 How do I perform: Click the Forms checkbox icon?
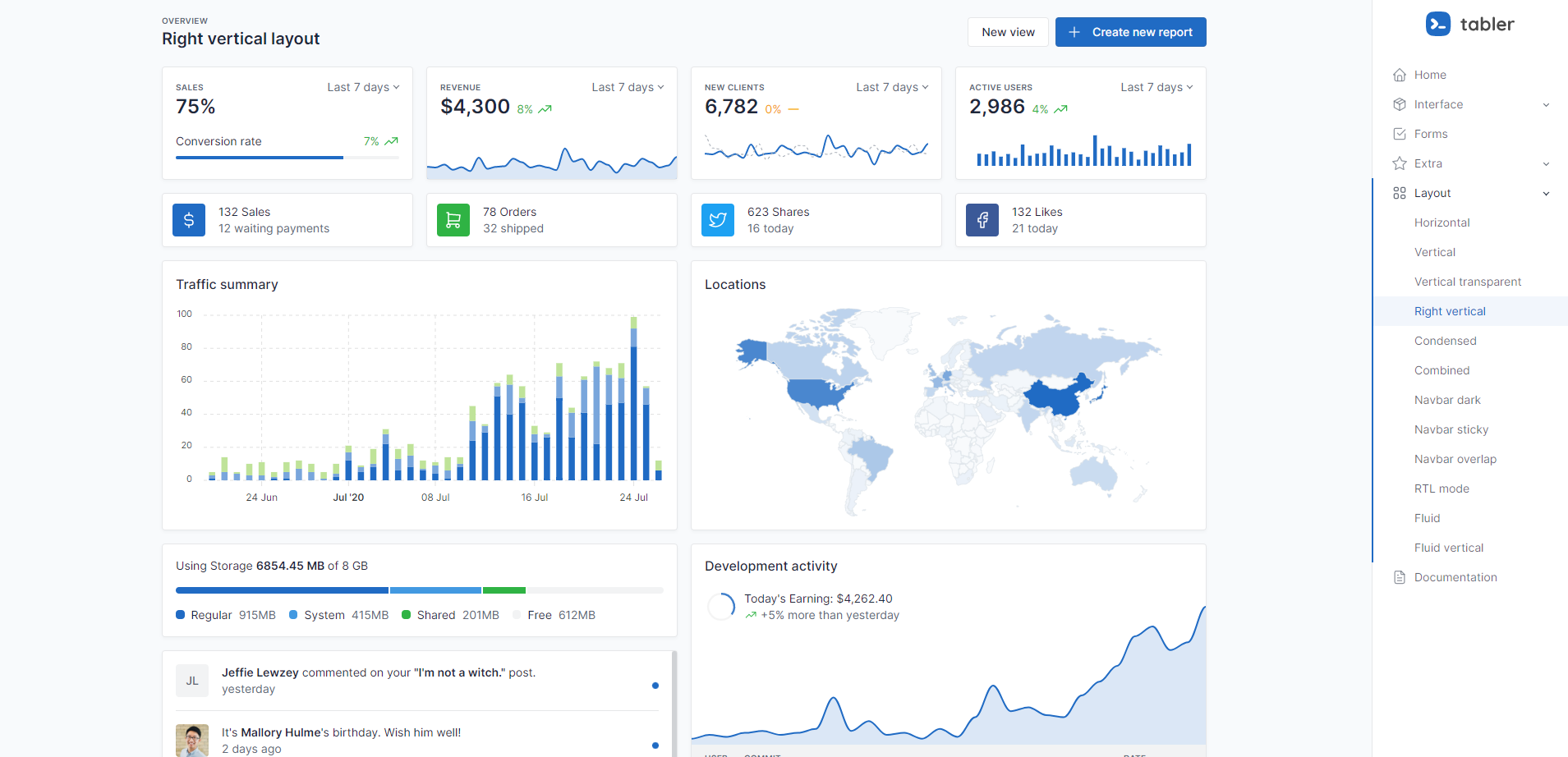[1400, 134]
